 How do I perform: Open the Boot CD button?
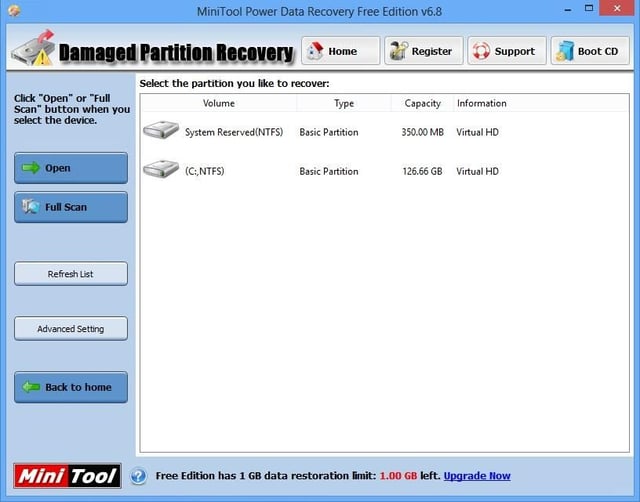[590, 51]
